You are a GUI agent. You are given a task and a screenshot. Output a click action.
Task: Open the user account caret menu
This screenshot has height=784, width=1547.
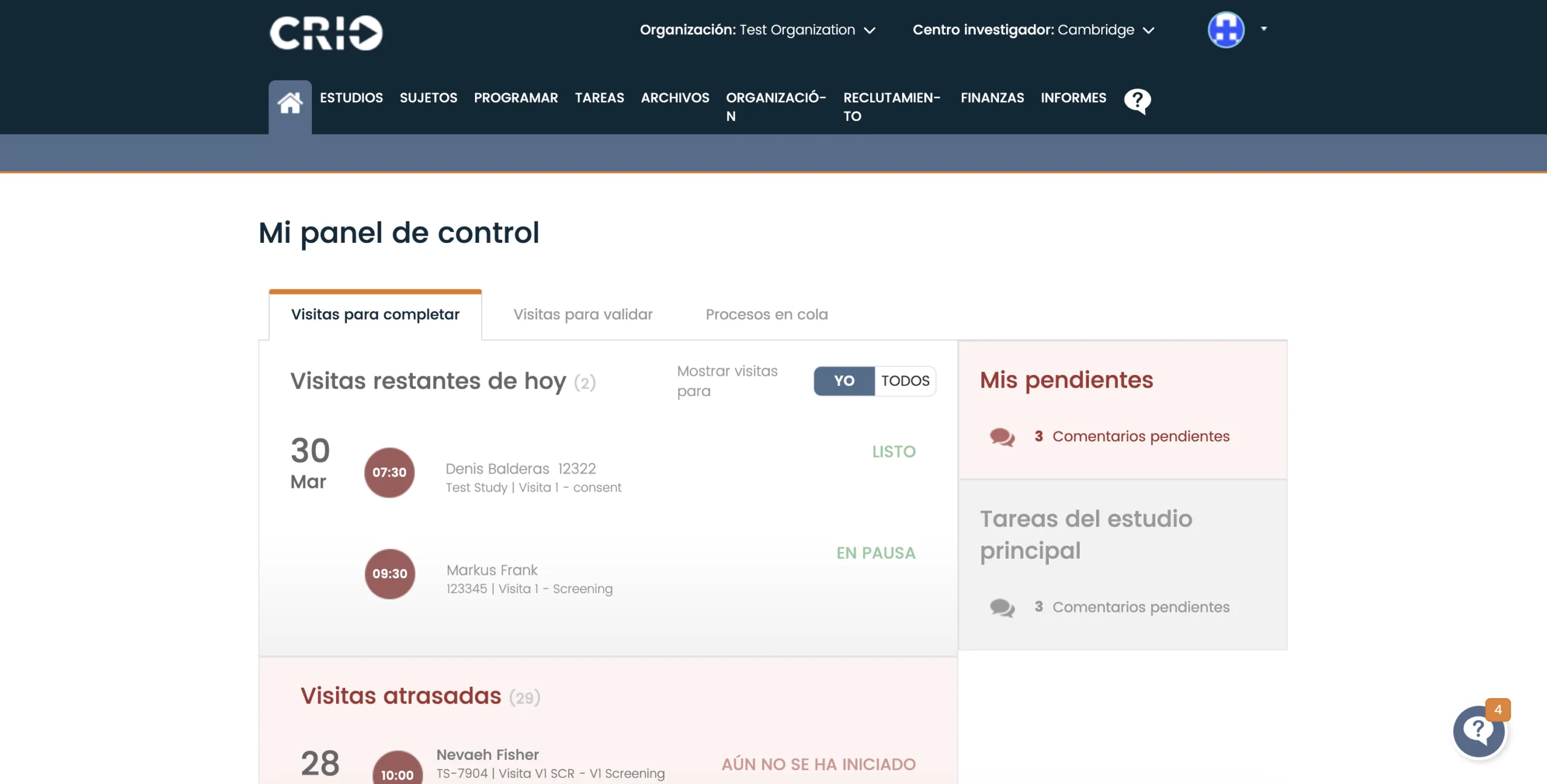click(x=1264, y=28)
